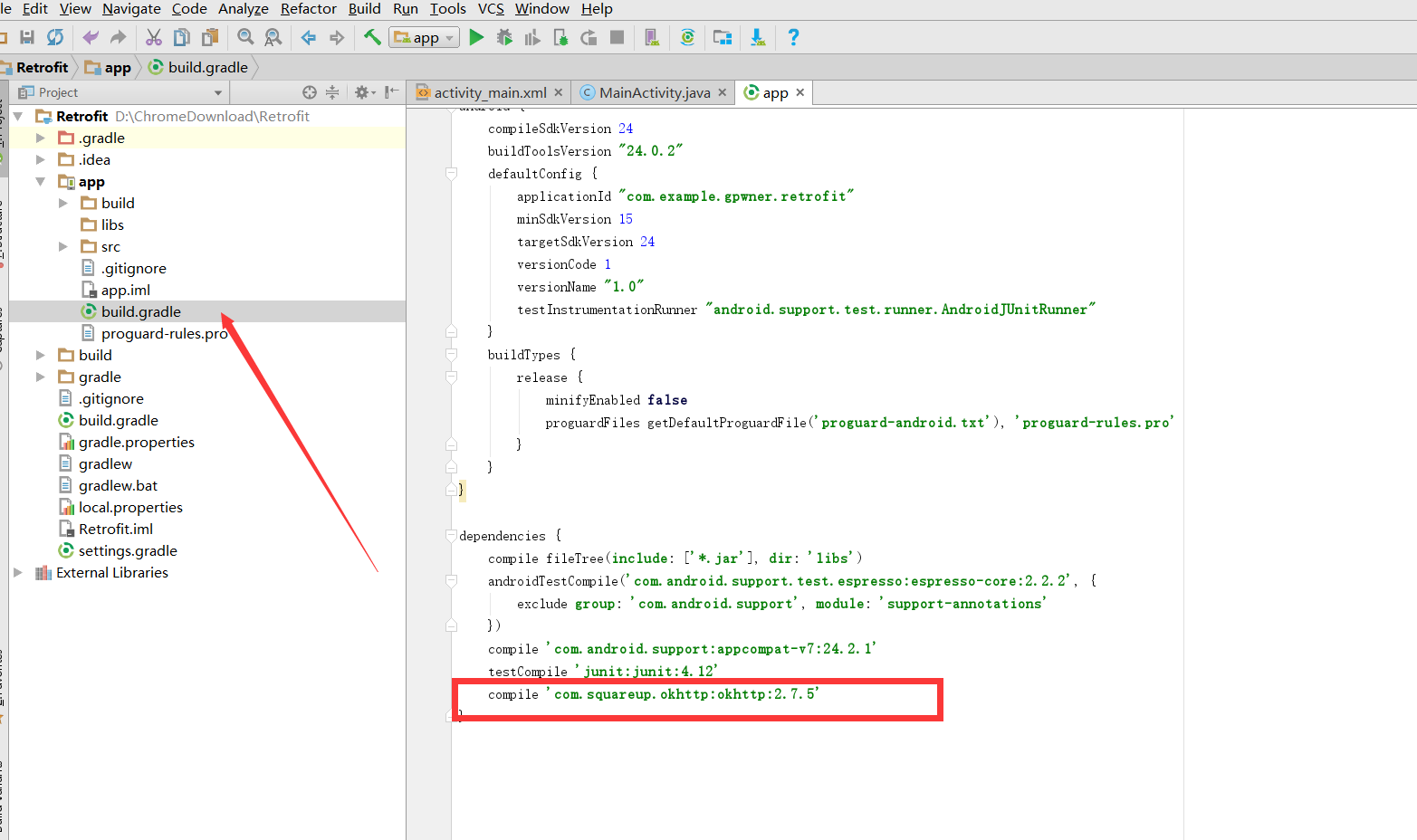Click Run with Coverage icon
Screen dimensions: 1417x840
pos(532,37)
